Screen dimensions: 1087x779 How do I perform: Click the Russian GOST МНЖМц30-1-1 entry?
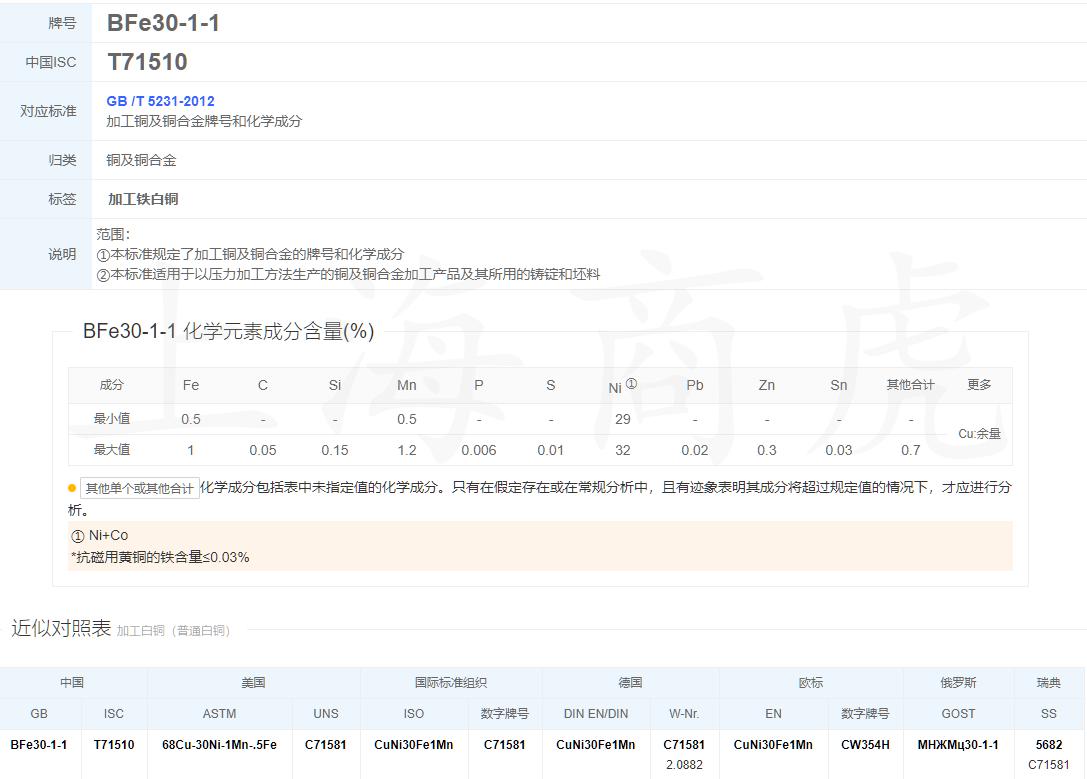click(958, 745)
